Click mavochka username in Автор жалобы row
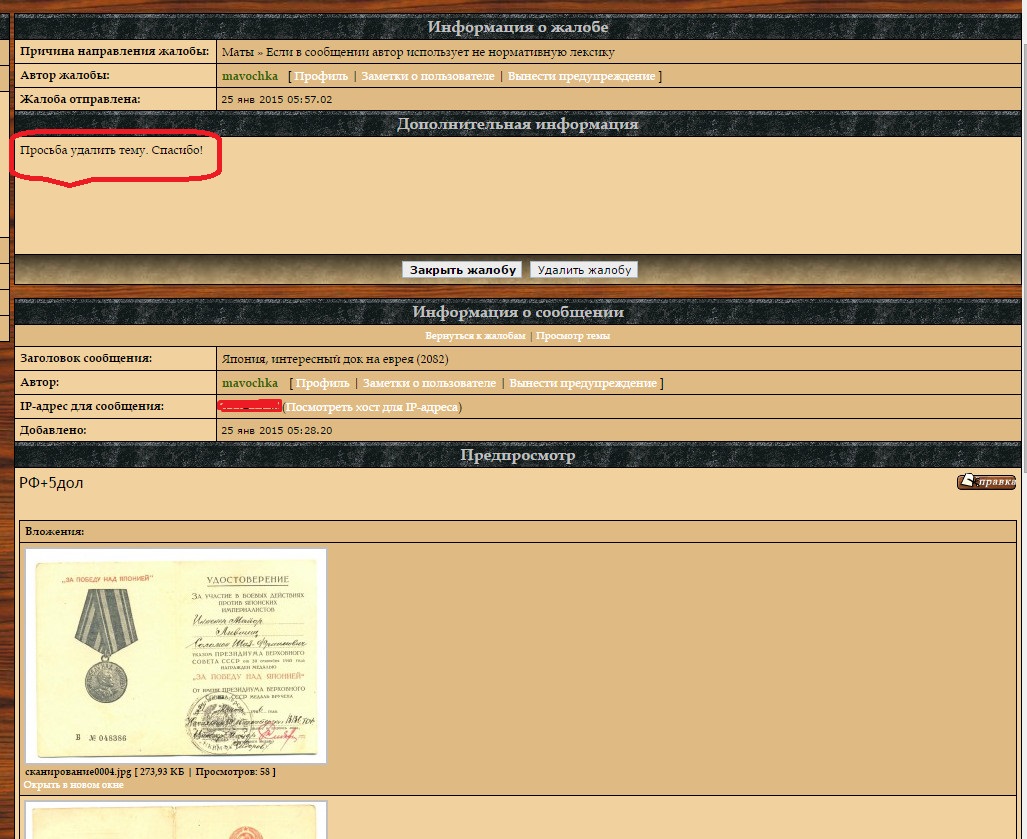Image resolution: width=1027 pixels, height=839 pixels. 249,76
